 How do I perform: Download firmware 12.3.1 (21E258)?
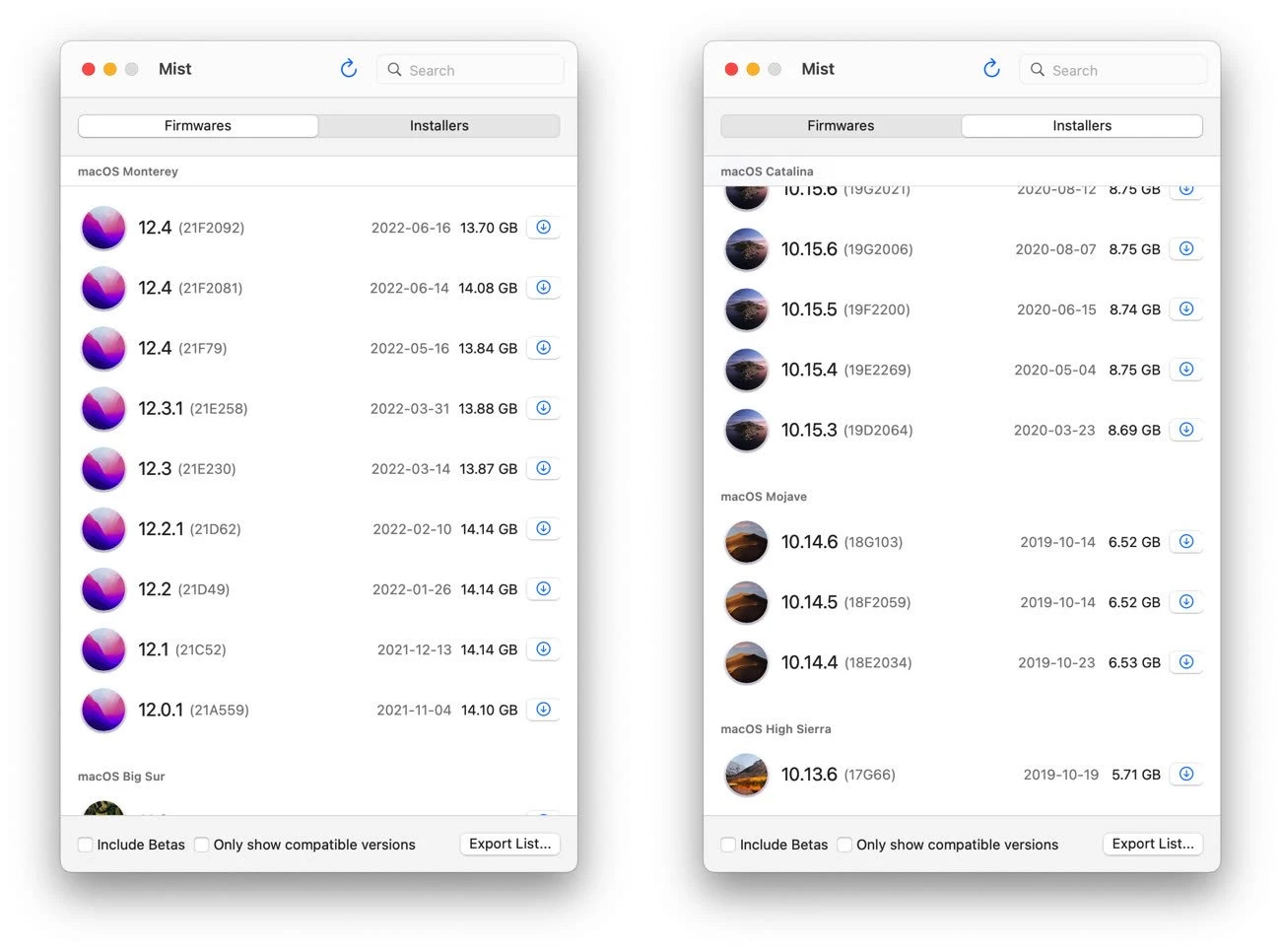(x=543, y=408)
